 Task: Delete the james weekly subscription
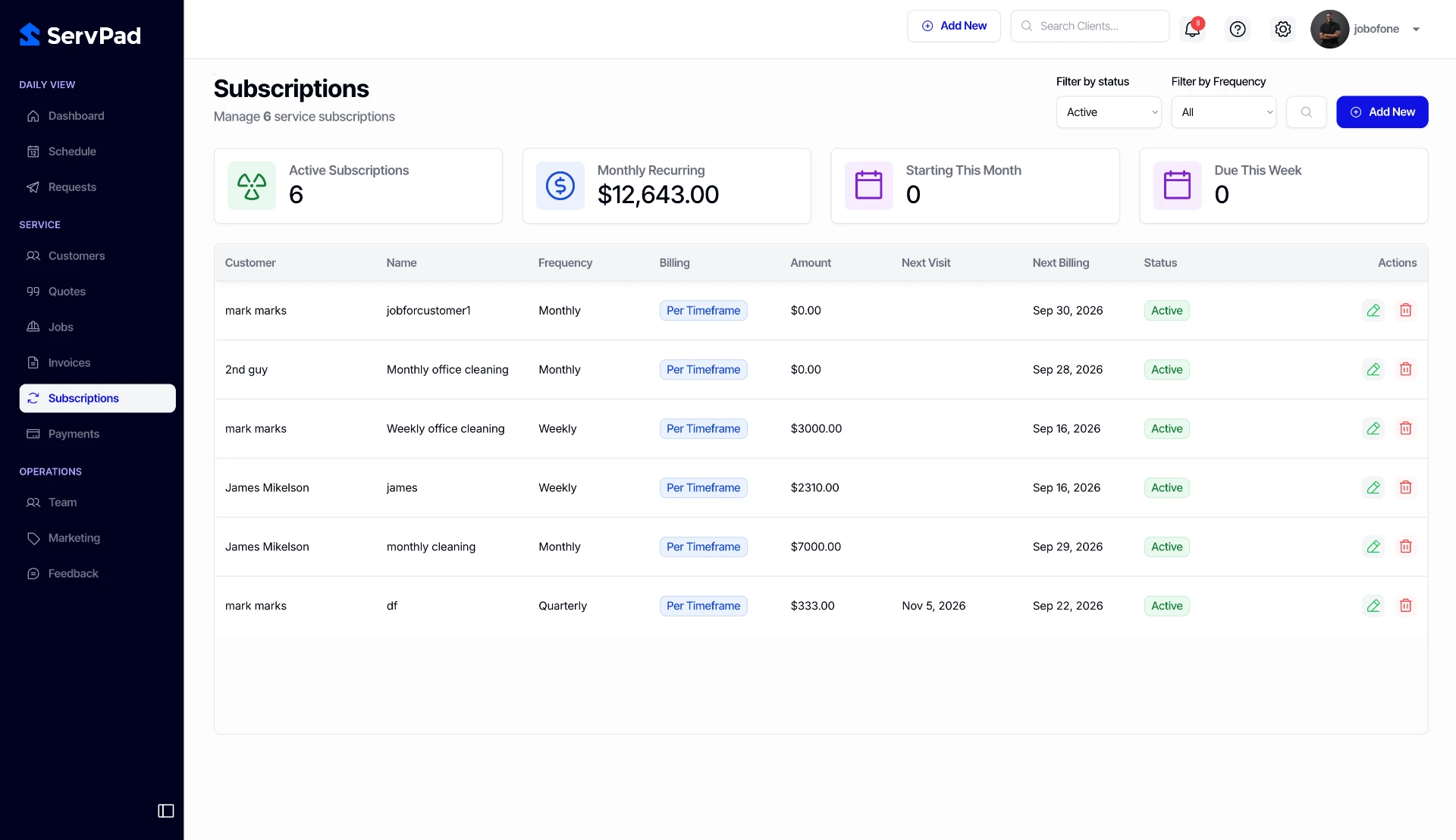click(1405, 487)
